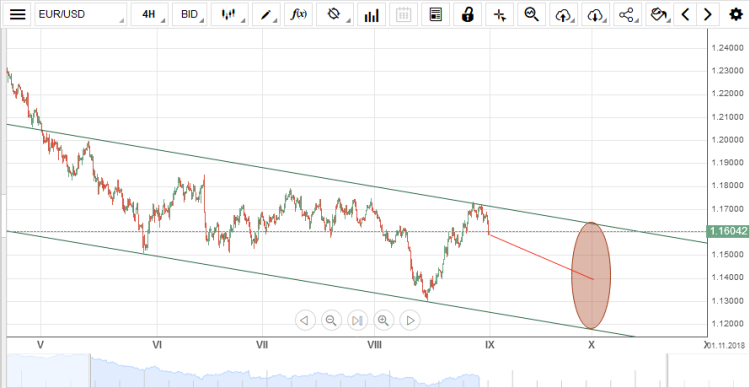Image resolution: width=750 pixels, height=388 pixels.
Task: Share the chart via share icon
Action: (627, 14)
